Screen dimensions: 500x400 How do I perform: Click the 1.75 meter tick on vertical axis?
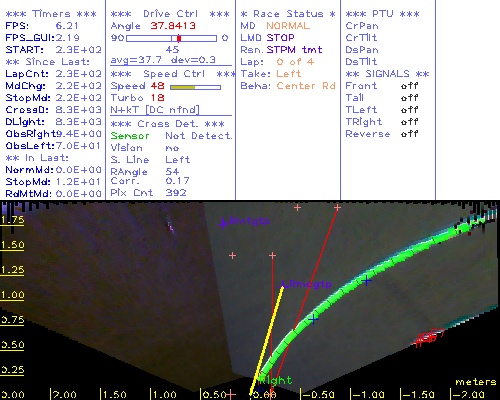pyautogui.click(x=12, y=220)
